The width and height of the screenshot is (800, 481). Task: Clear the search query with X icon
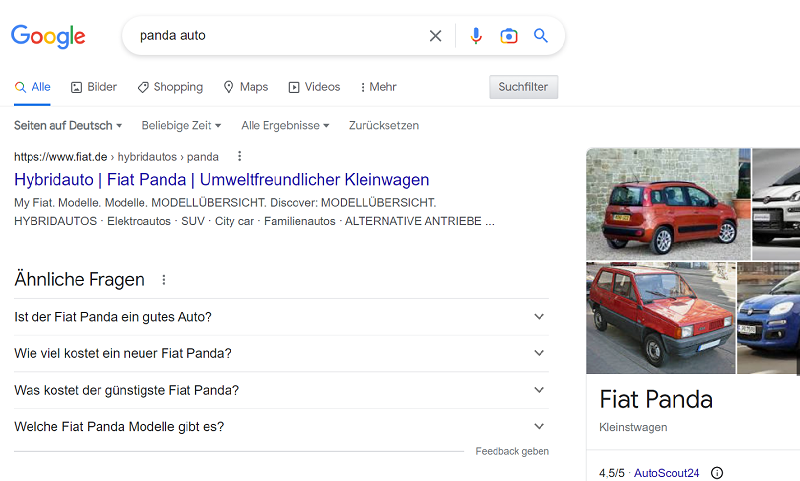(435, 36)
